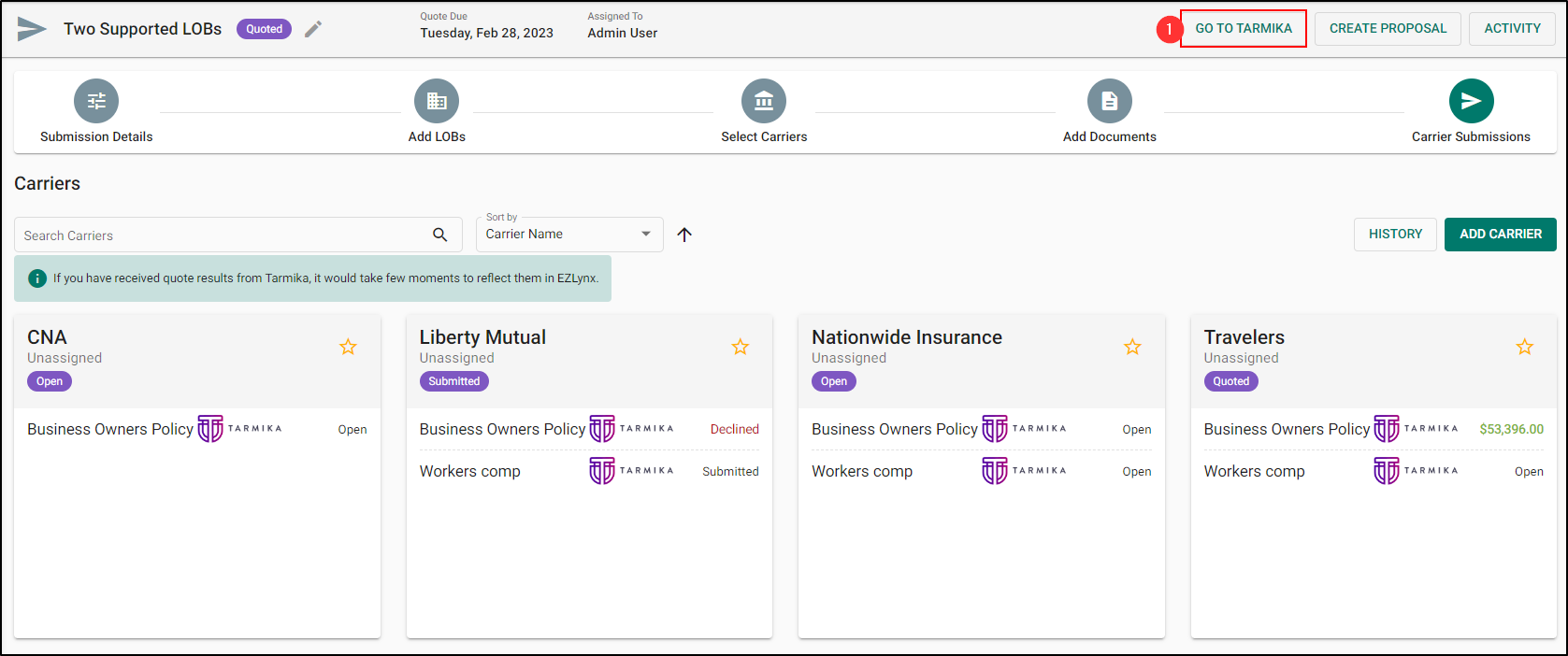Click Tarmika logo on Travelers Workers comp

click(1416, 471)
